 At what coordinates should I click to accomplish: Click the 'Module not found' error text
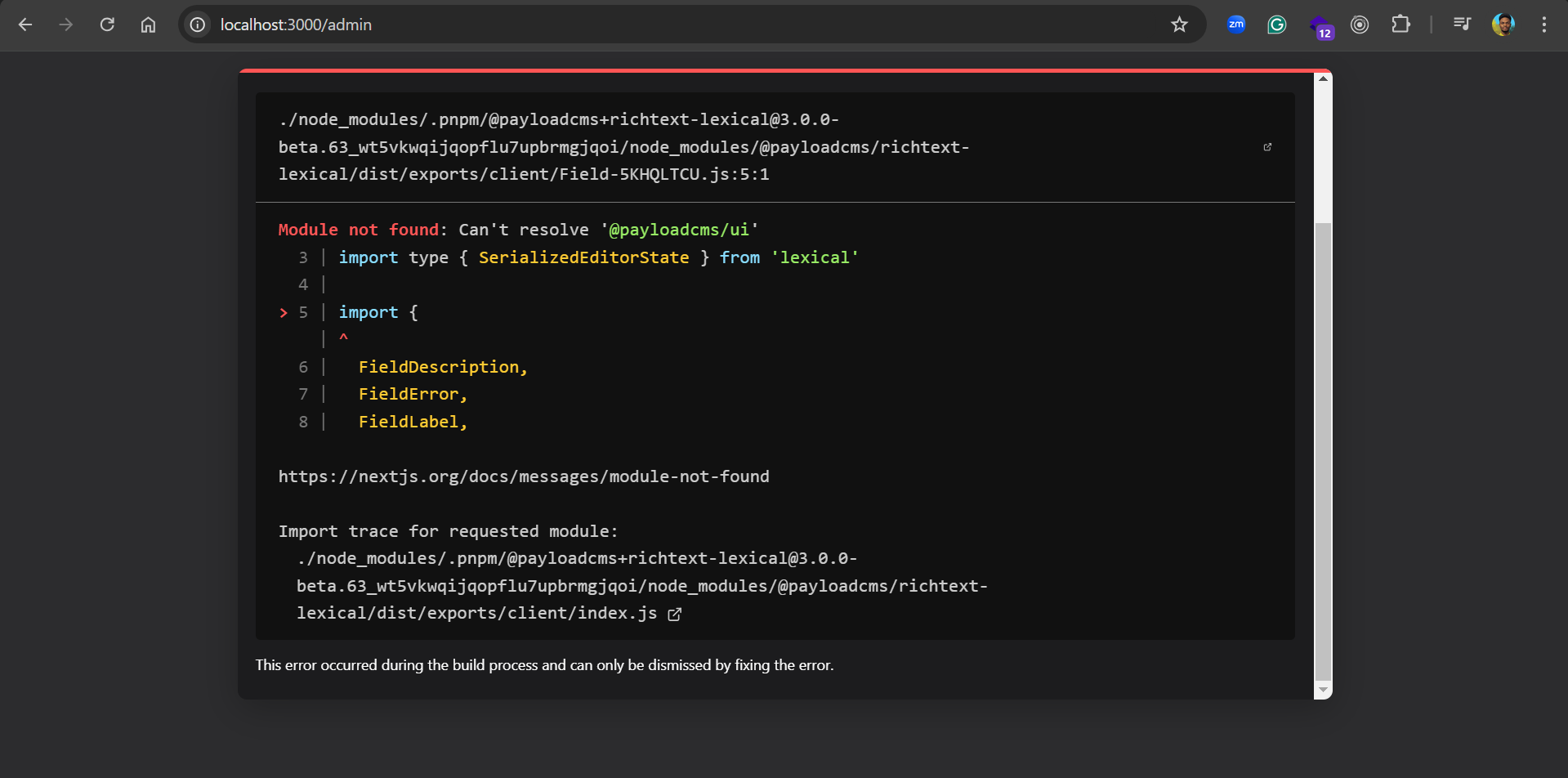(x=359, y=230)
